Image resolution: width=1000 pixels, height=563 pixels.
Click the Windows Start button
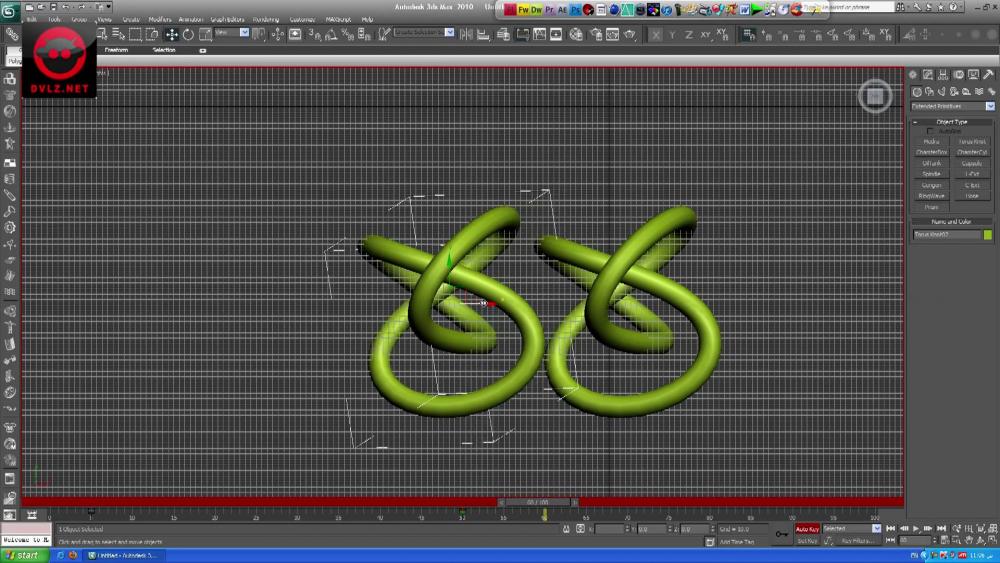24,555
